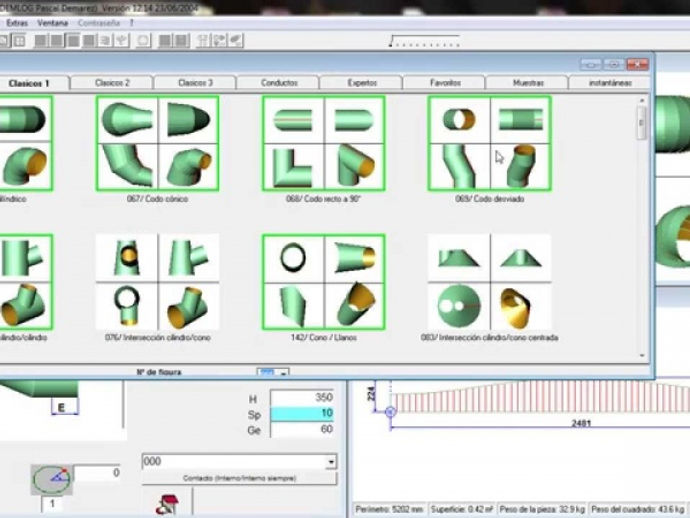690x518 pixels.
Task: Select the 3D right-angle elbow in 068 Codo recto
Action: [354, 166]
